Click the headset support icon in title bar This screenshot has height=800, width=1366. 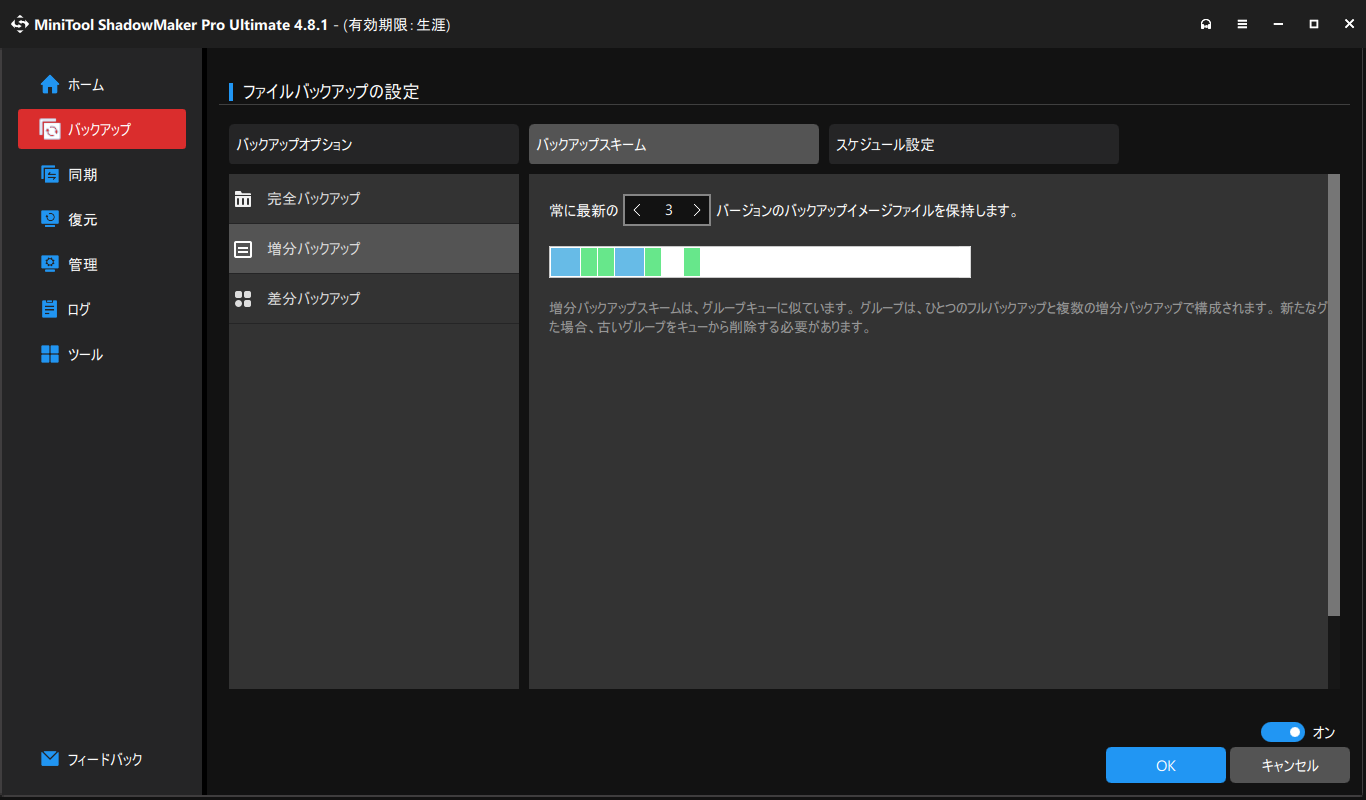[1206, 24]
